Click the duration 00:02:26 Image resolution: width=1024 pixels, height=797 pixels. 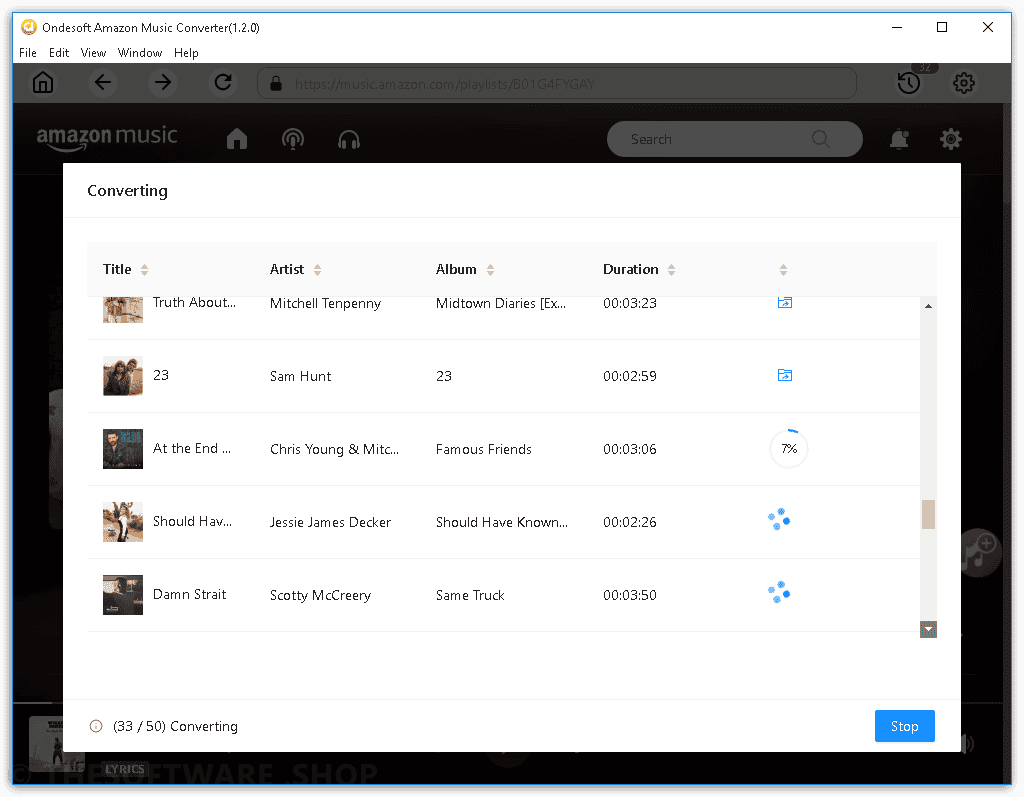[630, 522]
